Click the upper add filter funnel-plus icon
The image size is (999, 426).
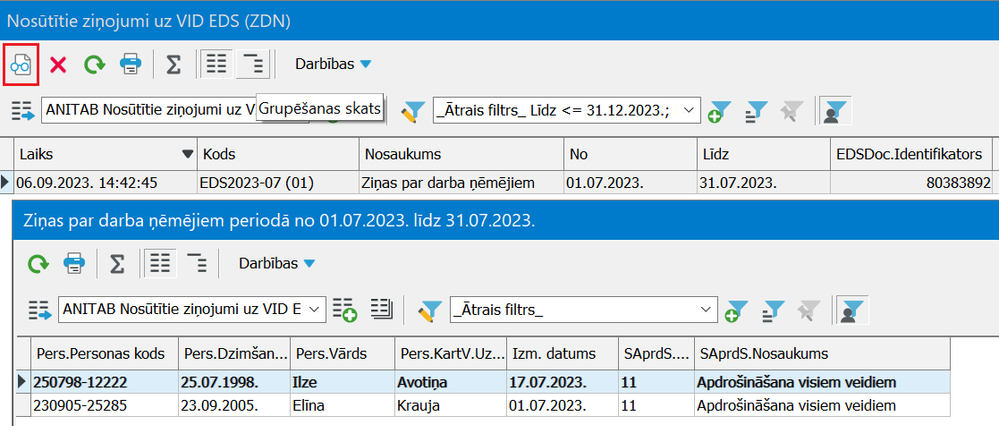click(x=719, y=111)
